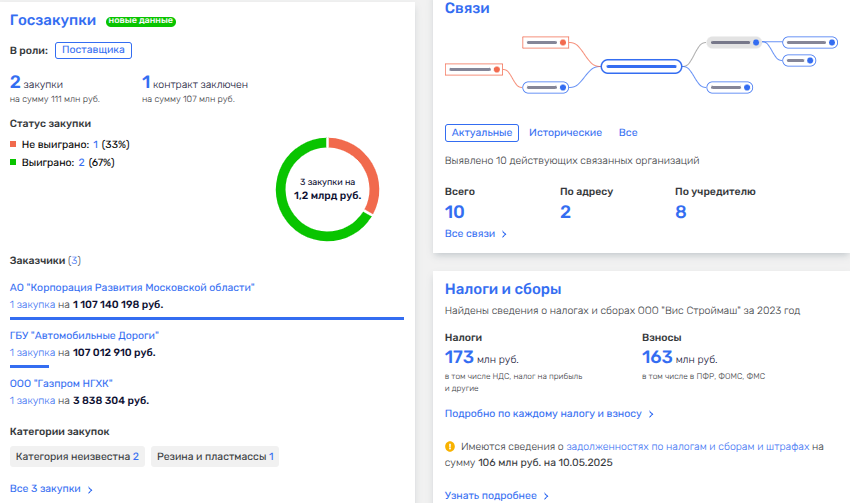850x503 pixels.
Task: Click the green 'Выиграно' legend marker
Action: coord(14,162)
